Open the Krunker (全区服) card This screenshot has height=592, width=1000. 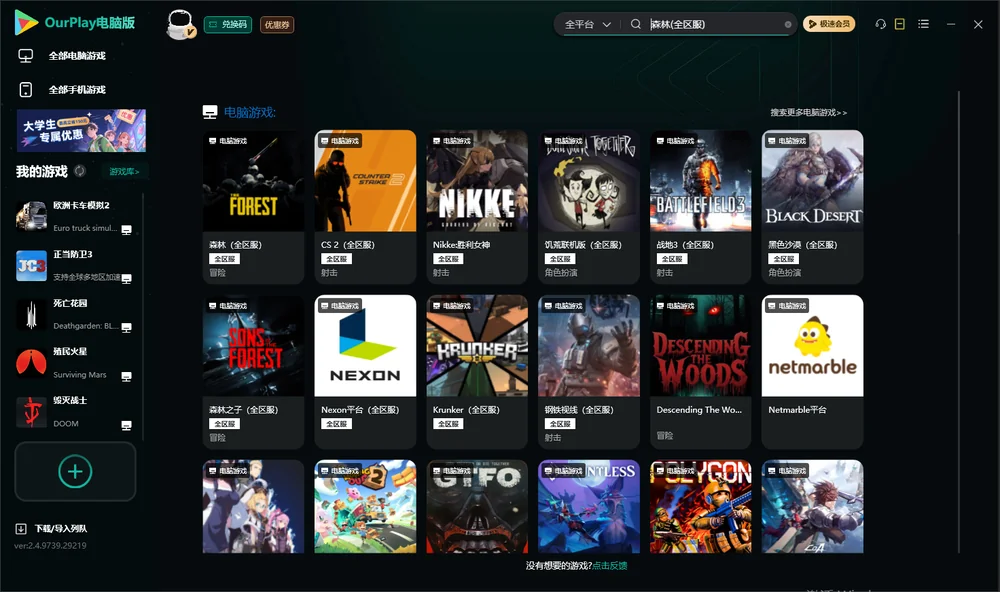(477, 372)
